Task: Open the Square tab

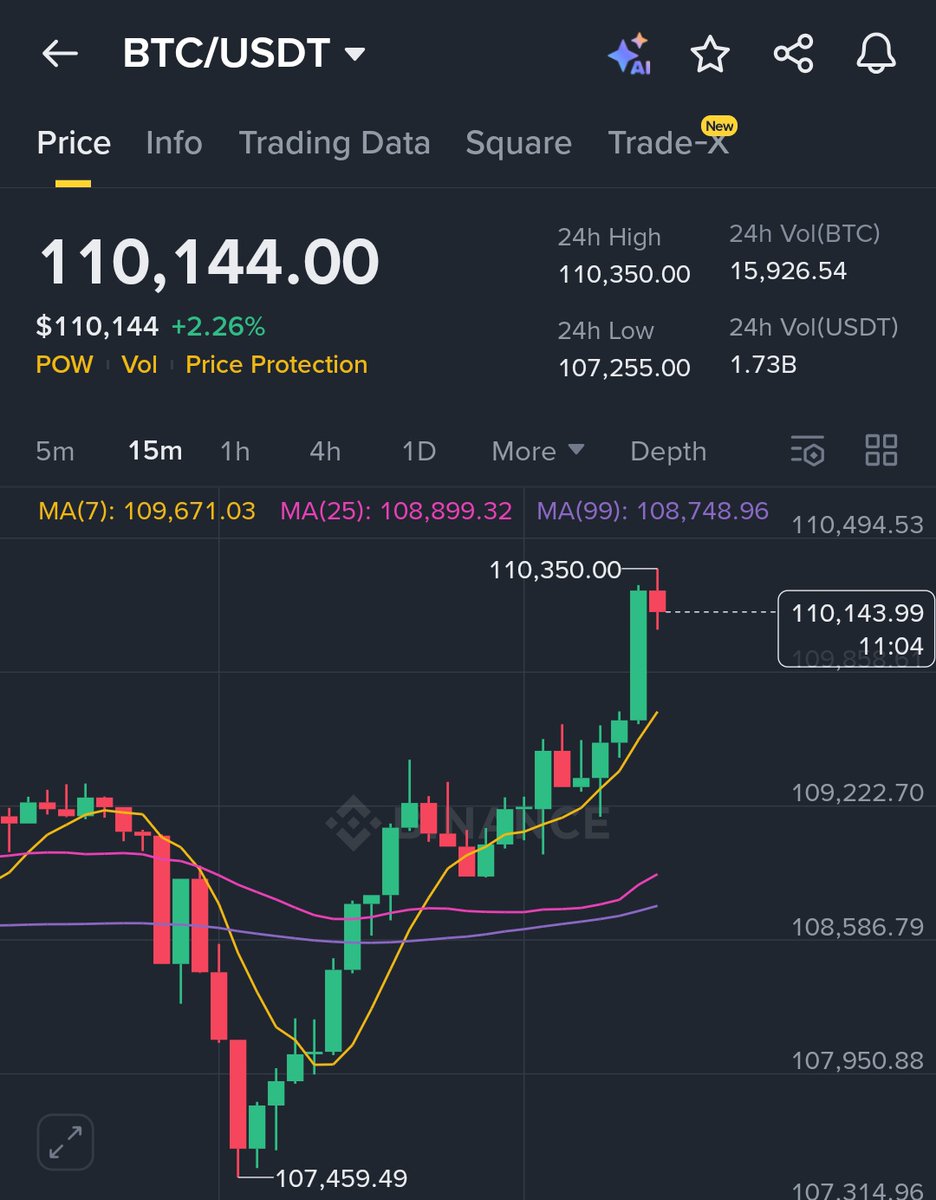Action: [518, 143]
